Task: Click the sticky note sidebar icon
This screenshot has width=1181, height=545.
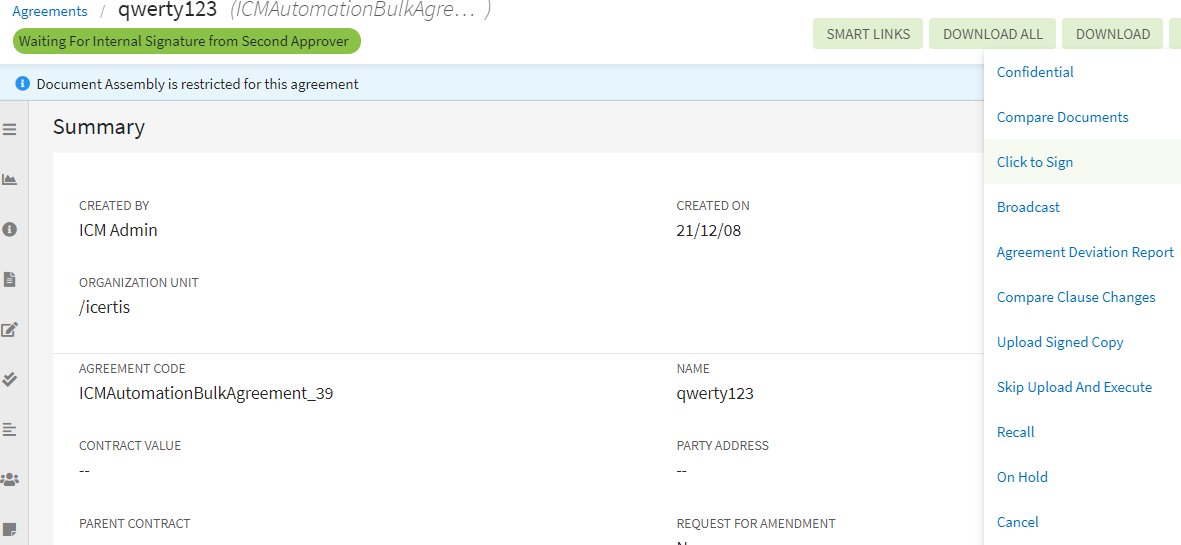Action: click(10, 529)
